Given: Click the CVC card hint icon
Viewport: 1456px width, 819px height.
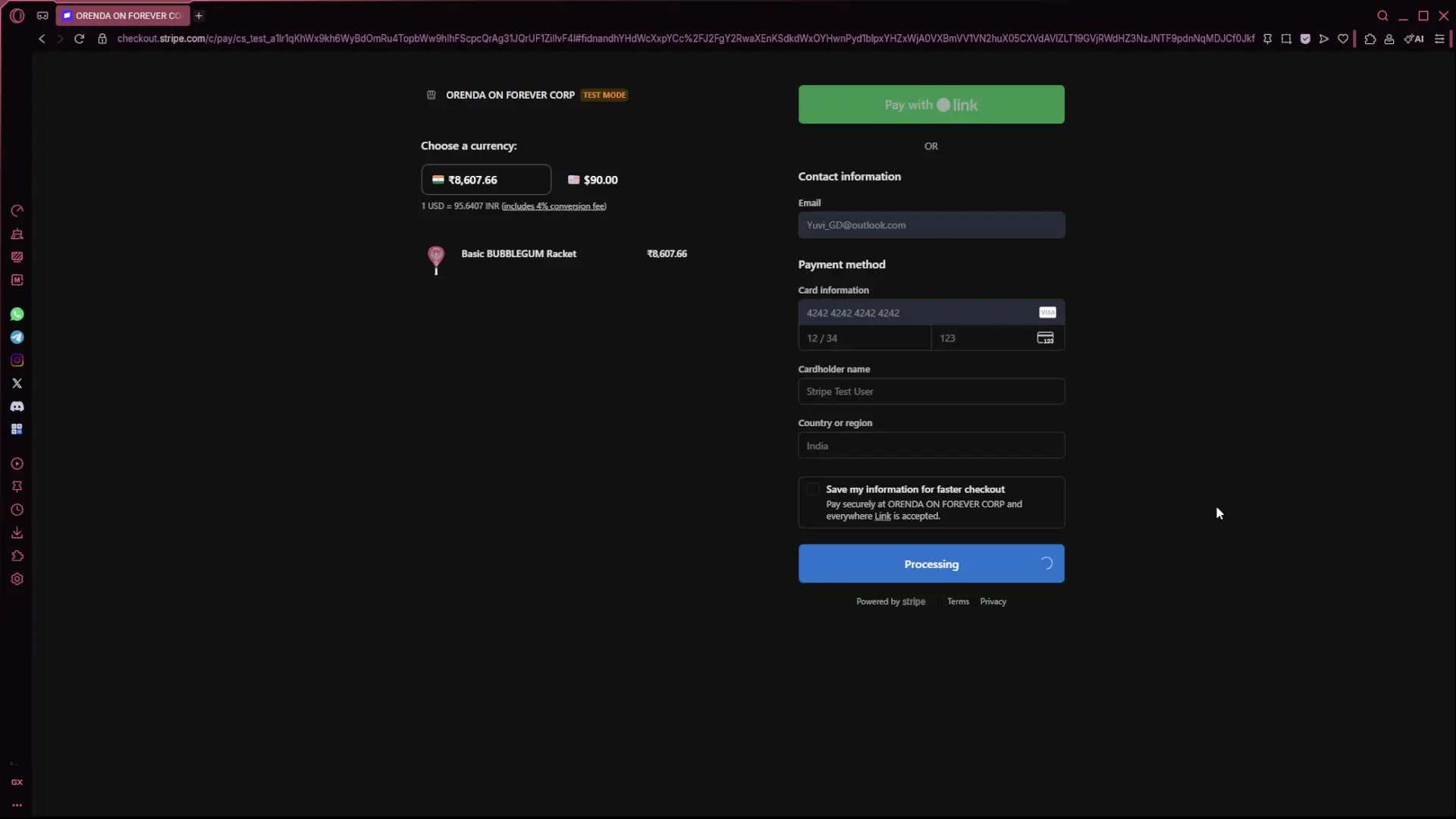Looking at the screenshot, I should 1045,338.
